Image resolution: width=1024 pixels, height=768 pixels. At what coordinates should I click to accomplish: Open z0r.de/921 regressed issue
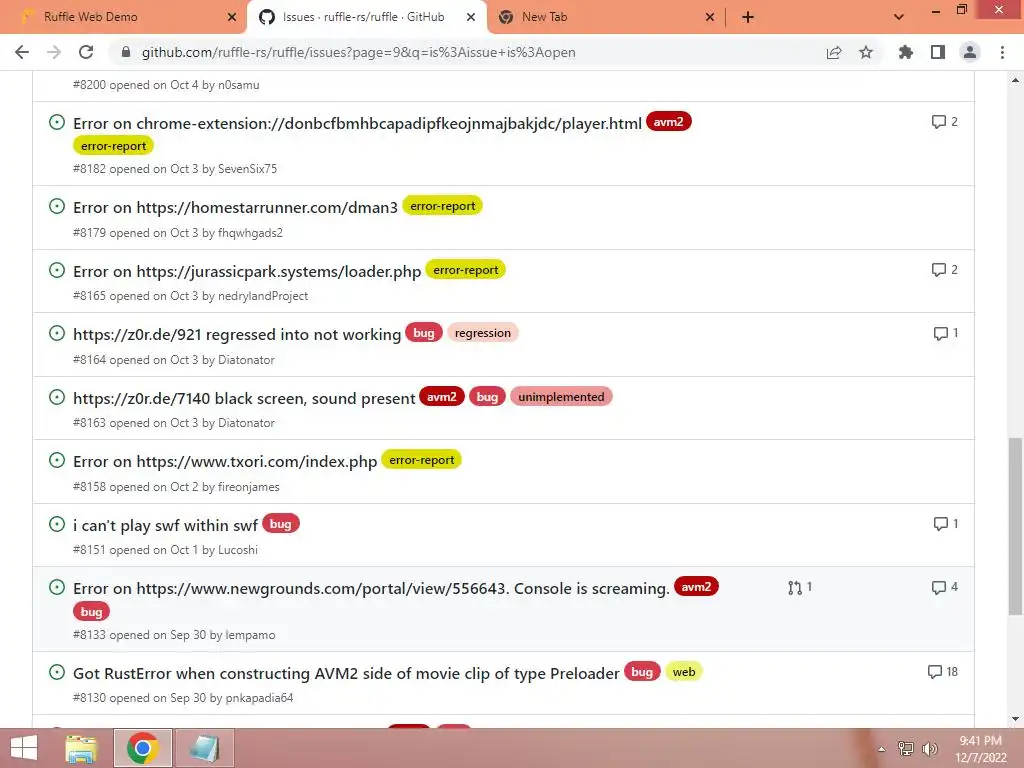tap(237, 334)
